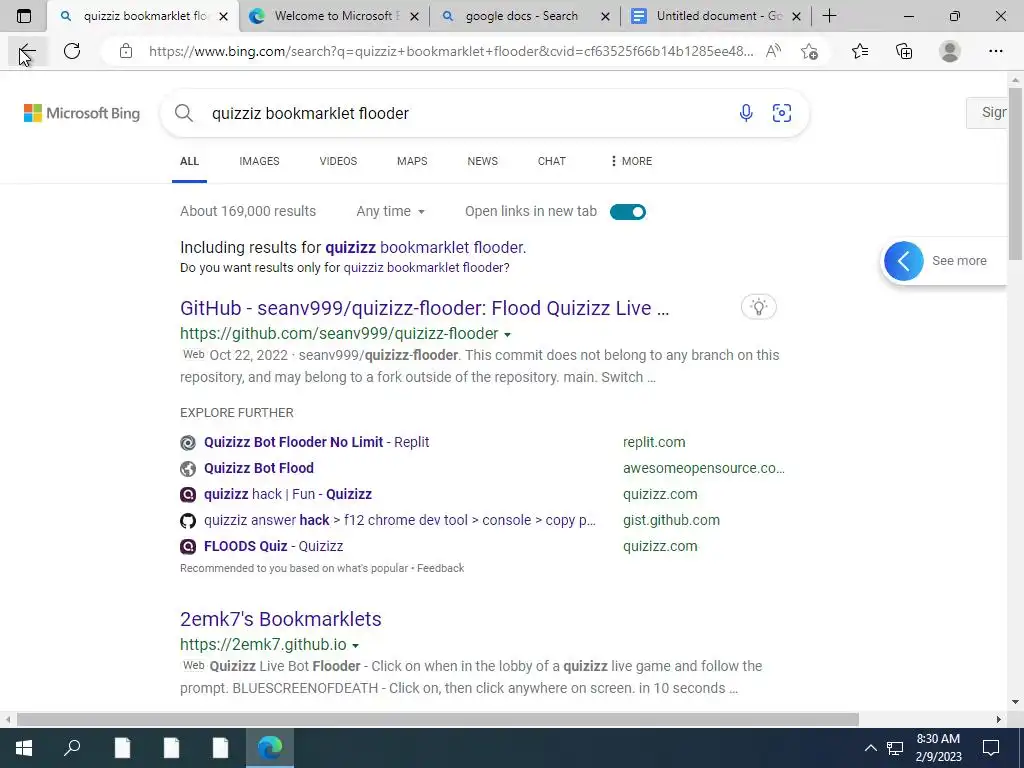The width and height of the screenshot is (1024, 768).
Task: Click the About 169,000 results text
Action: [248, 212]
